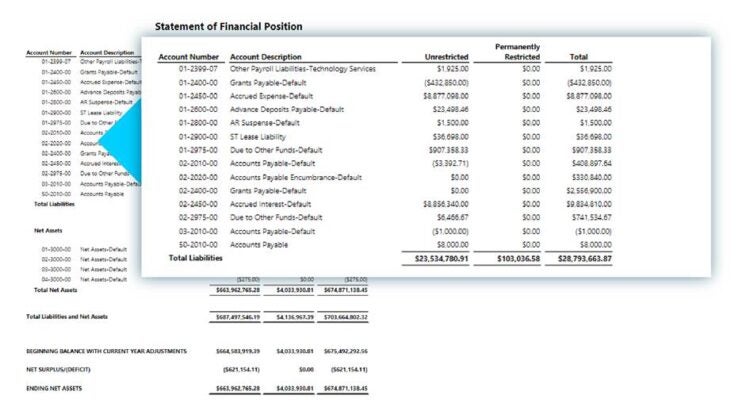Select "BEGINNING BALANCE WITH CURRENT YEAR ADJUSTMENTS" label
Image resolution: width=742 pixels, height=411 pixels.
(x=106, y=351)
